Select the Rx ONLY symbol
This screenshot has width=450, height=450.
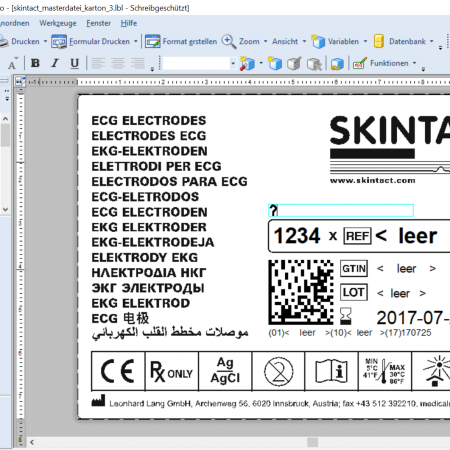(x=171, y=371)
